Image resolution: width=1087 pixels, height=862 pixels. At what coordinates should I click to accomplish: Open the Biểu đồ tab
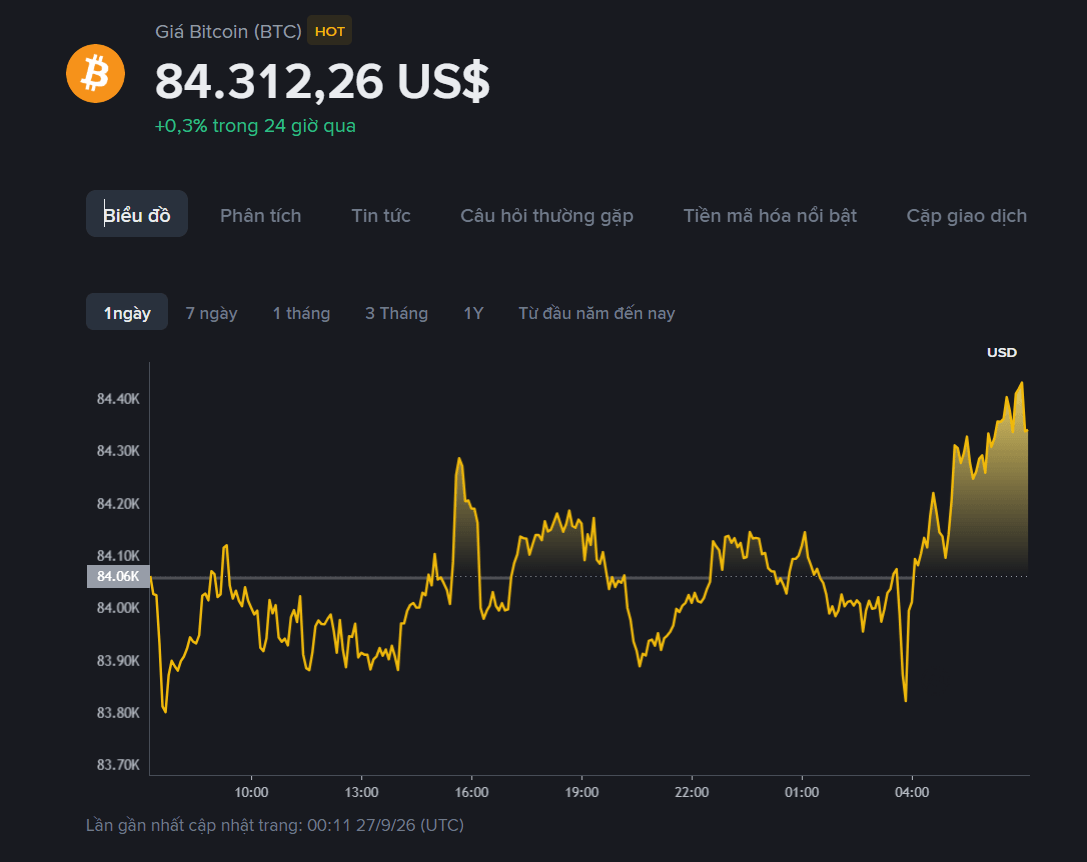(137, 215)
